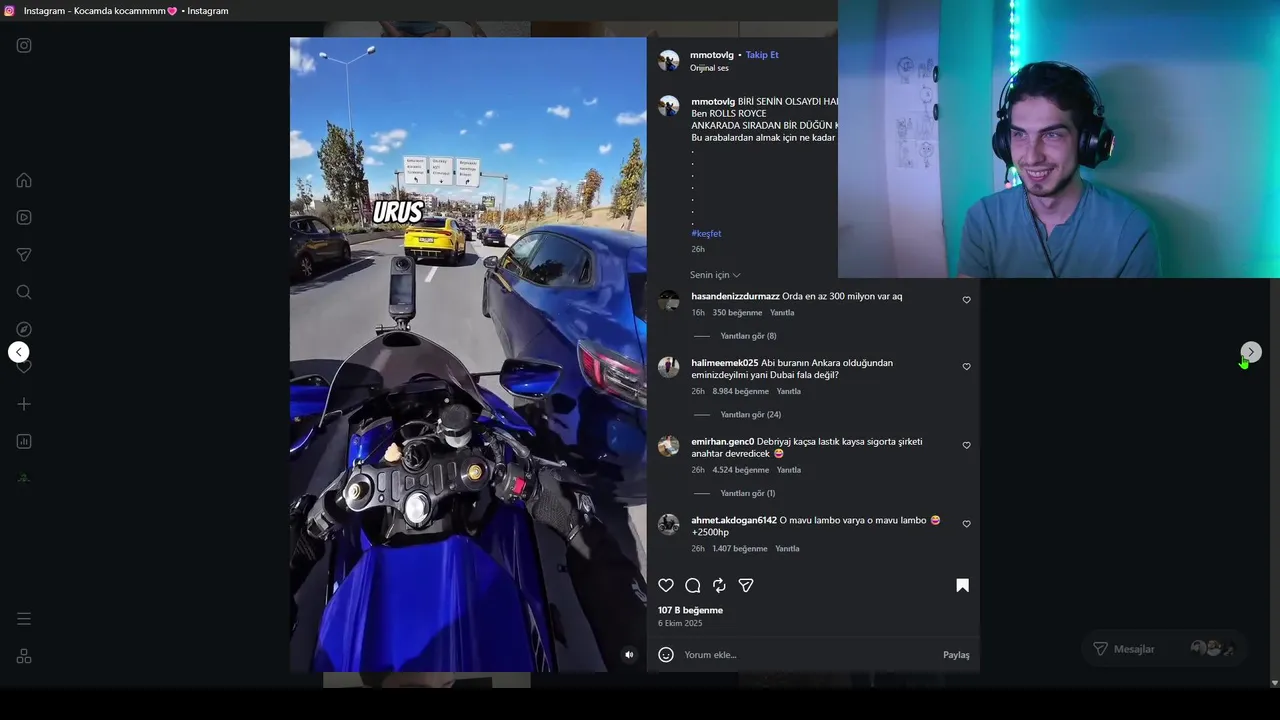The width and height of the screenshot is (1280, 720).
Task: Open the username 'emirhan.genc0' link
Action: click(722, 441)
